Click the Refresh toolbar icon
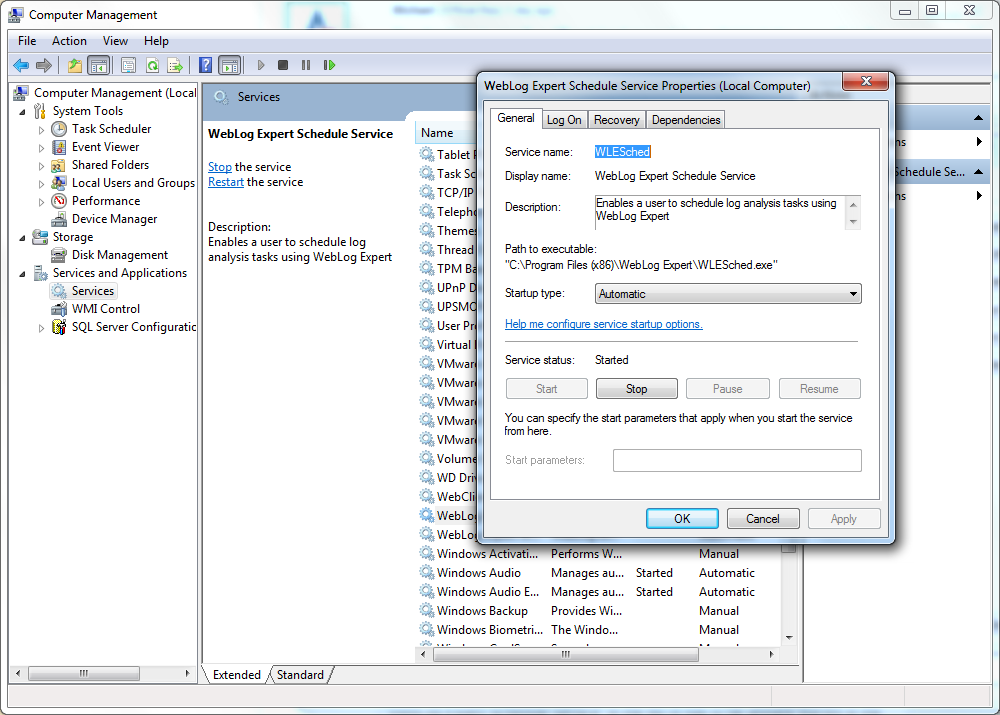1000x715 pixels. click(x=152, y=65)
